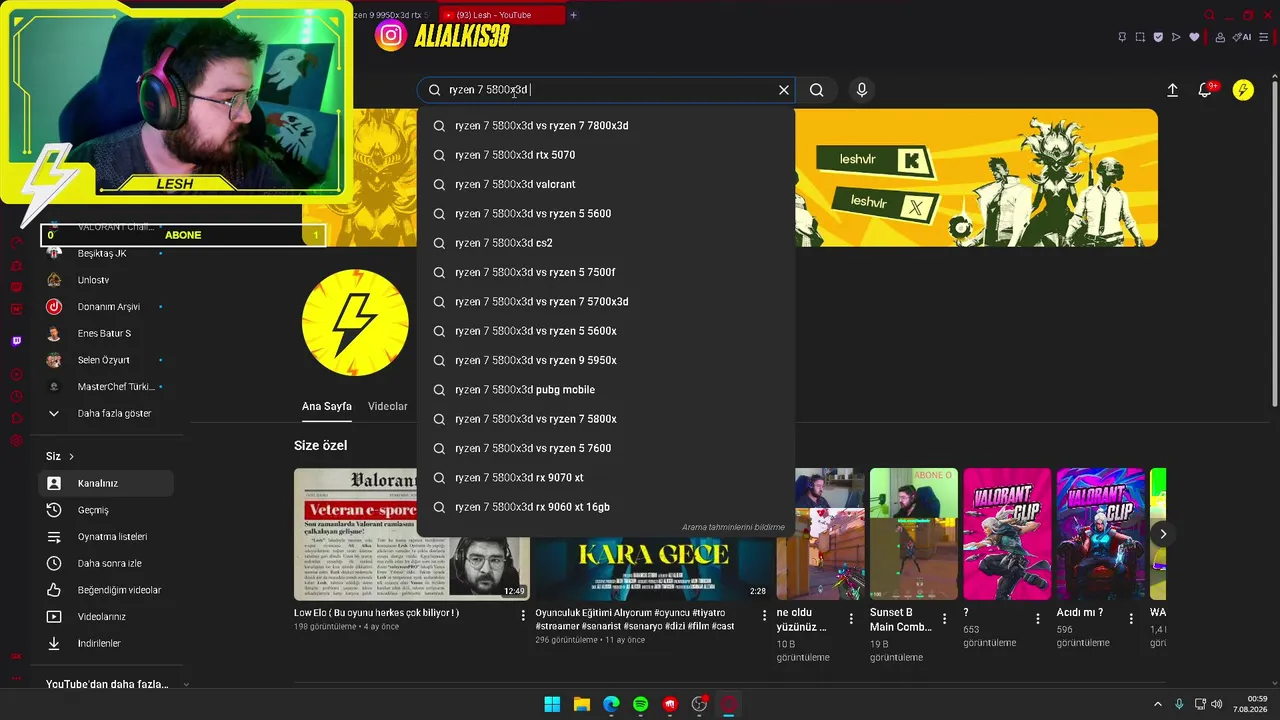Open Beşiktaş JK subscription channel
This screenshot has height=720, width=1280.
tap(106, 253)
